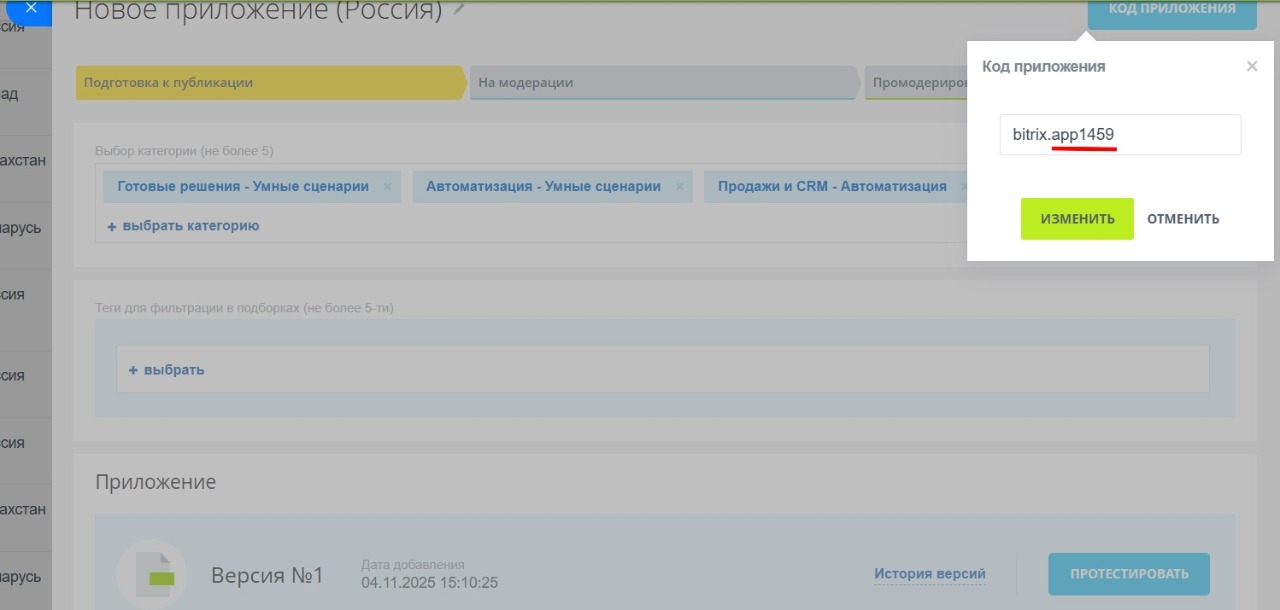Remove category "Продажи и CRM - Автоматизация" via its × icon
The image size is (1280, 610).
coord(963,186)
